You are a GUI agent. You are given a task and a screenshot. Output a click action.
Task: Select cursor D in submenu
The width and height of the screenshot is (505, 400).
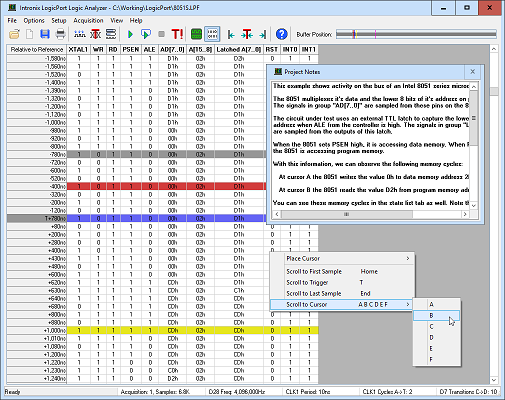(x=437, y=337)
